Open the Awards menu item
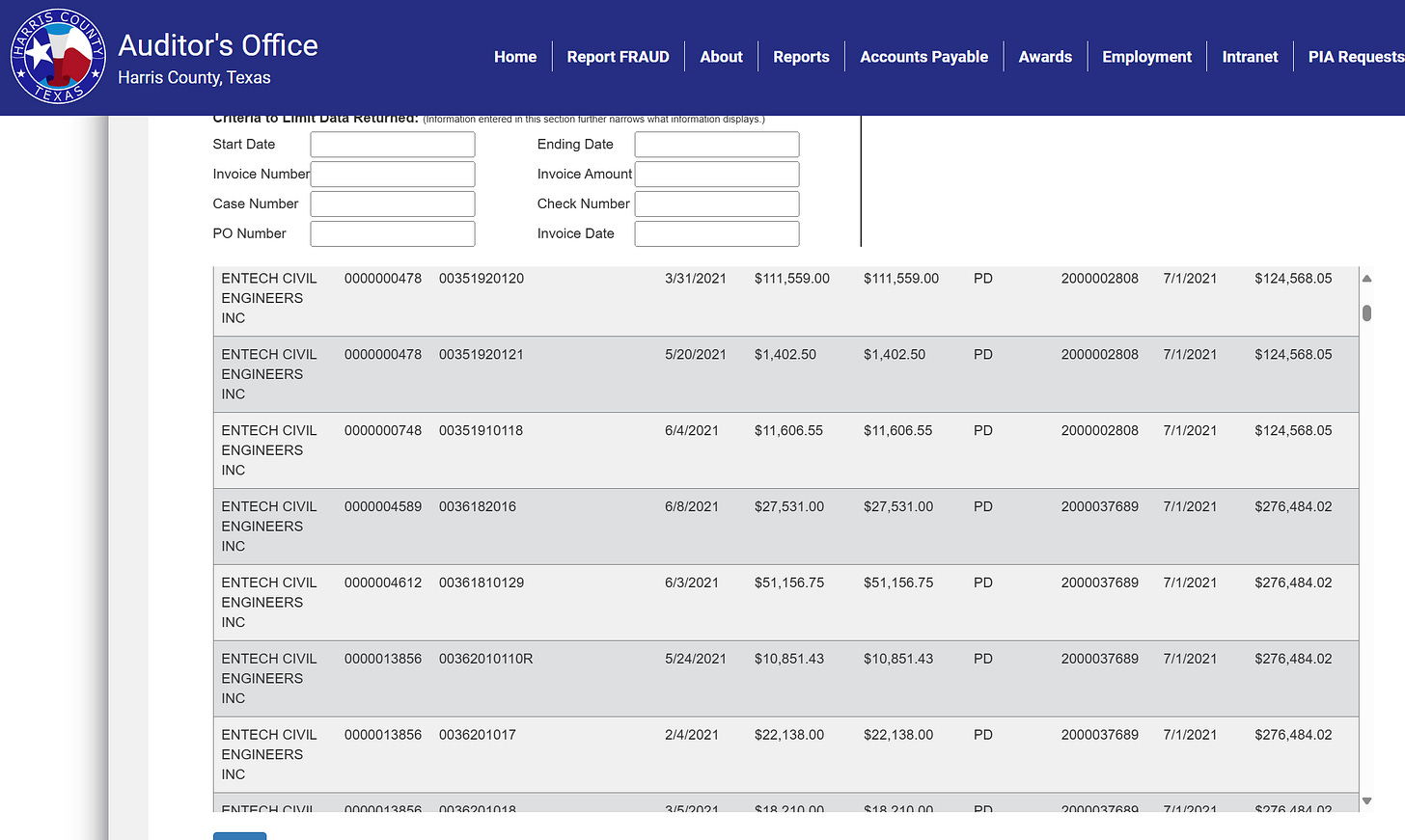1405x840 pixels. point(1045,57)
